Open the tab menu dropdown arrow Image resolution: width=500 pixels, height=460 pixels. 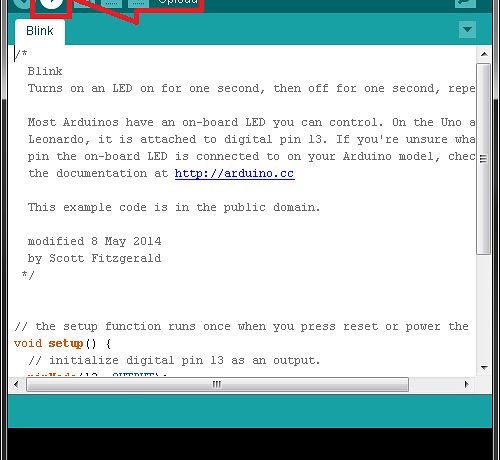point(467,30)
